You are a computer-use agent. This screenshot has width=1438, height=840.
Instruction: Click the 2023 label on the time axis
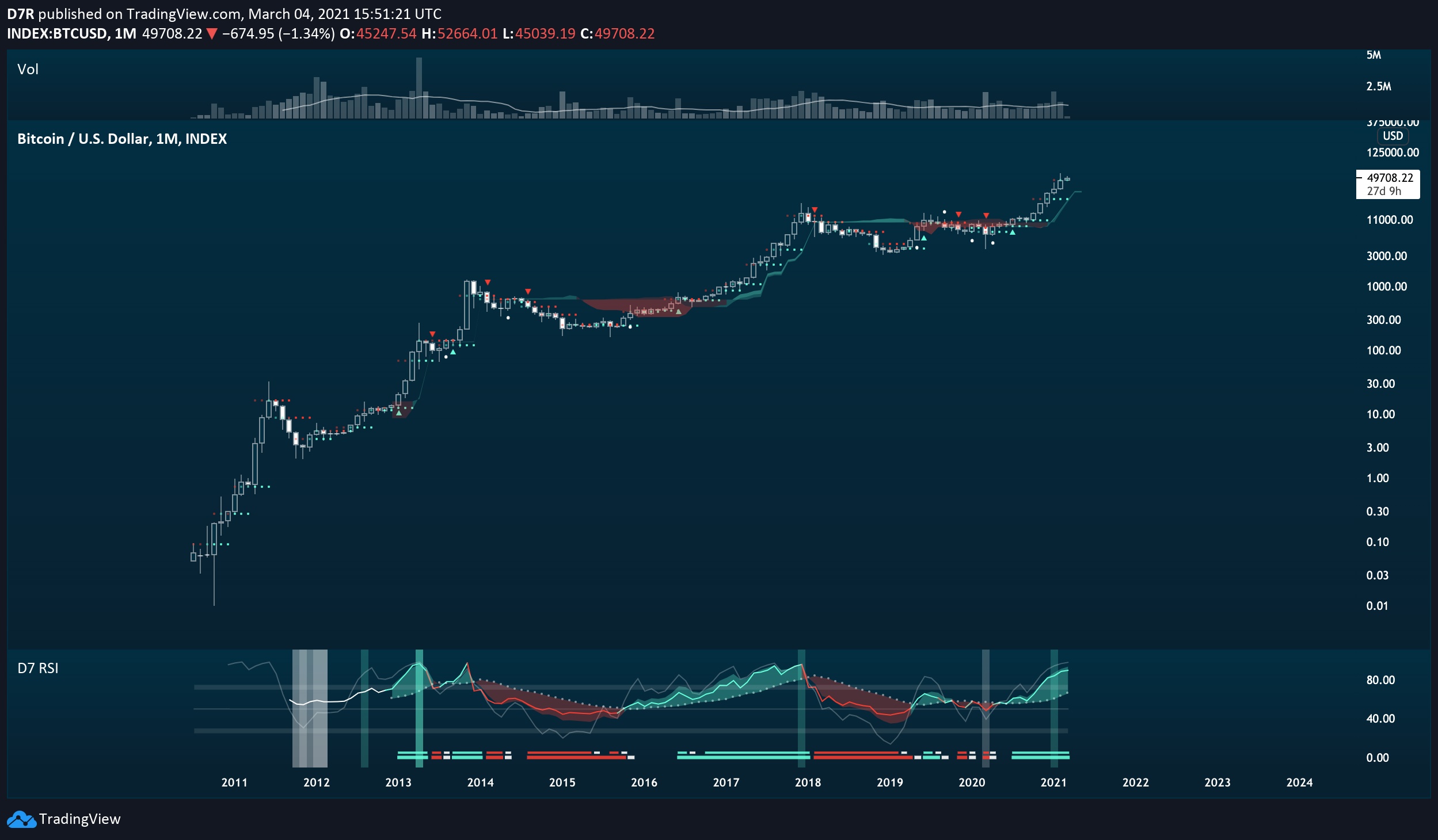tap(1218, 782)
